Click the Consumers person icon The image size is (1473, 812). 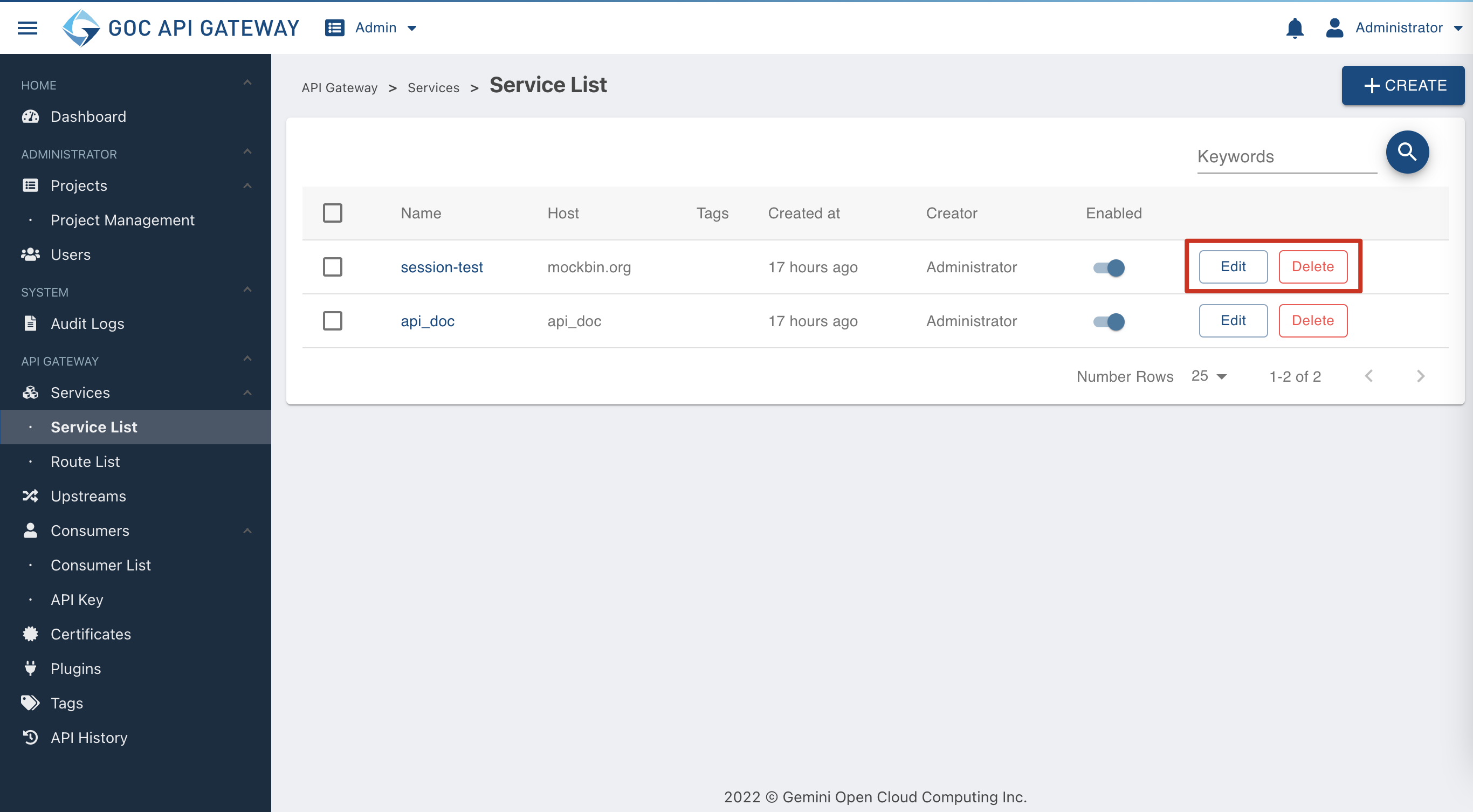(x=30, y=530)
